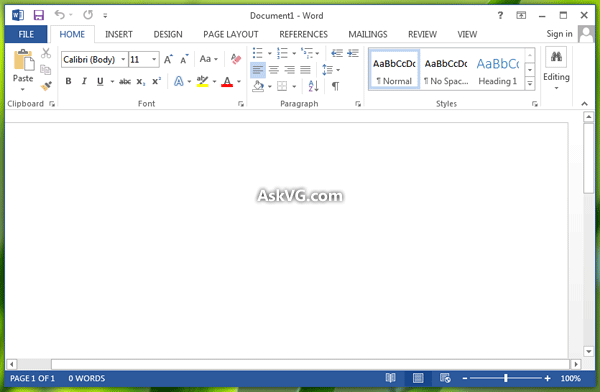The width and height of the screenshot is (600, 392).
Task: Toggle bold formatting
Action: [68, 81]
